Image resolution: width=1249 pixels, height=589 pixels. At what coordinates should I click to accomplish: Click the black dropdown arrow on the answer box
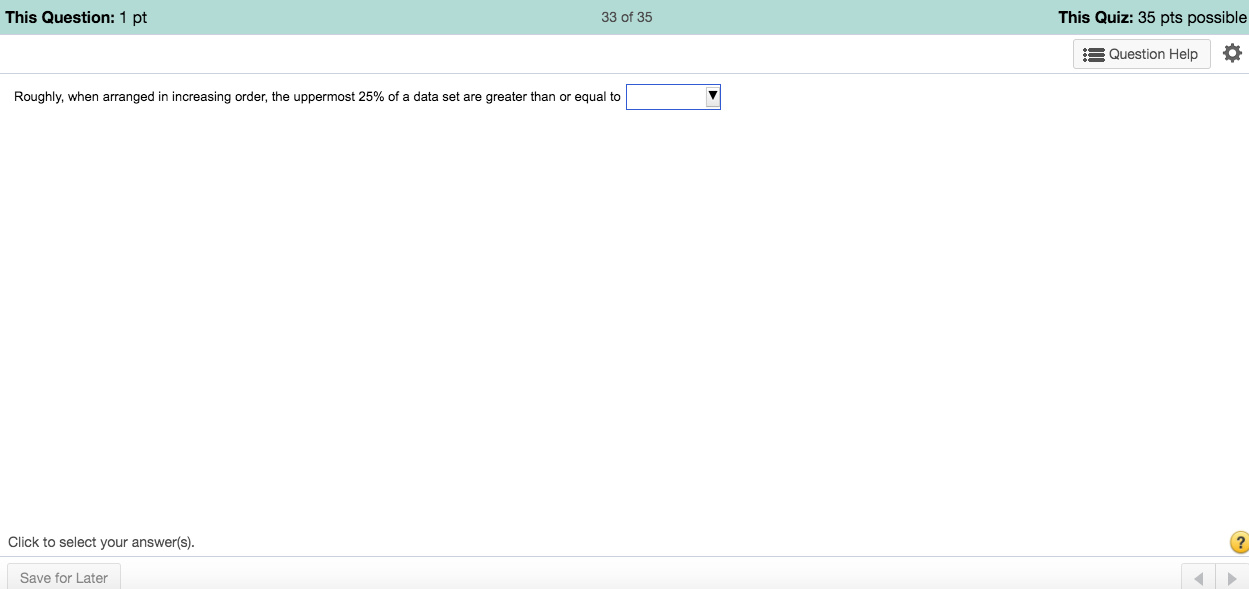coord(712,96)
